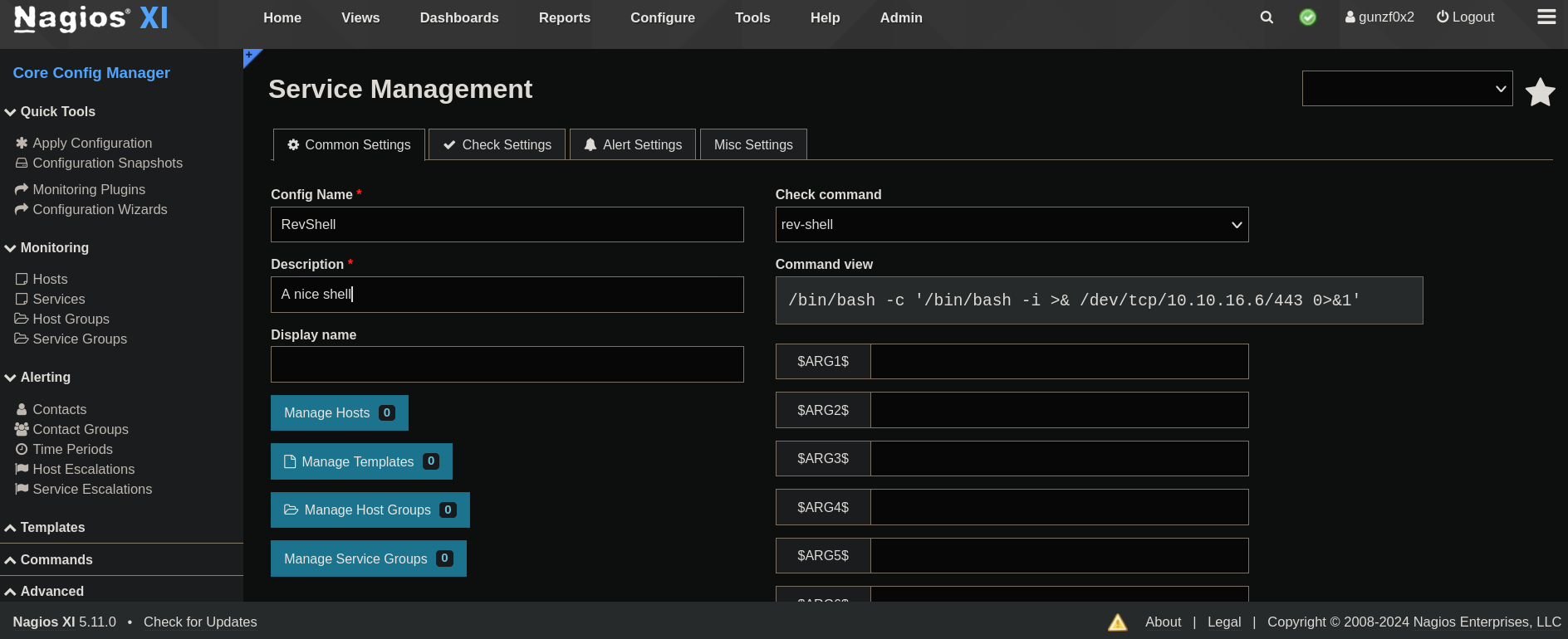Click the Manage Templates button
This screenshot has height=639, width=1568.
[361, 461]
